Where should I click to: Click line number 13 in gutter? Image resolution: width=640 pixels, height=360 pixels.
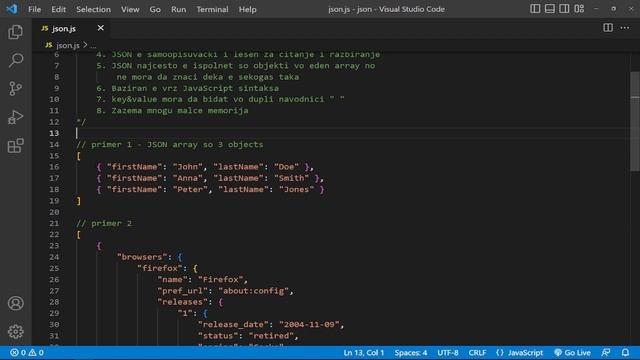[54, 133]
